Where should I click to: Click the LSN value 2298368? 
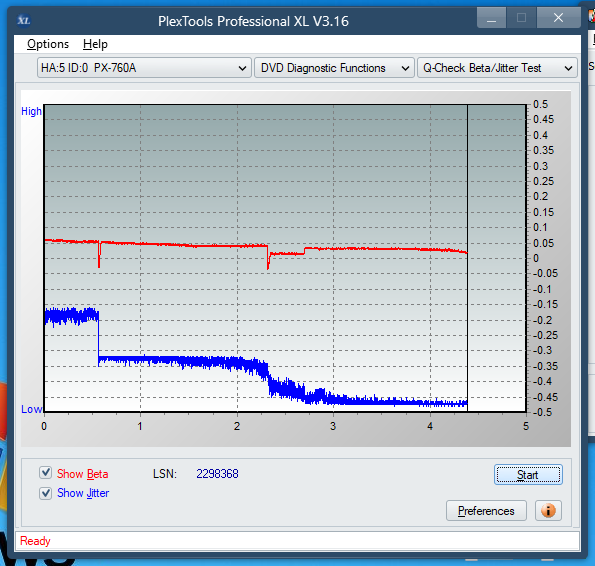(217, 473)
